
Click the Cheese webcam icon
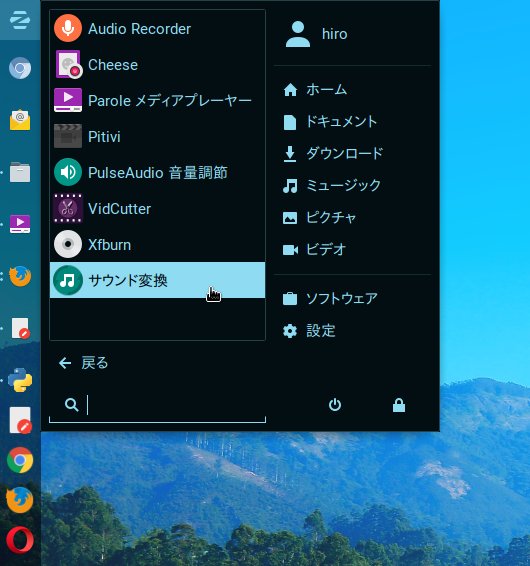(68, 64)
